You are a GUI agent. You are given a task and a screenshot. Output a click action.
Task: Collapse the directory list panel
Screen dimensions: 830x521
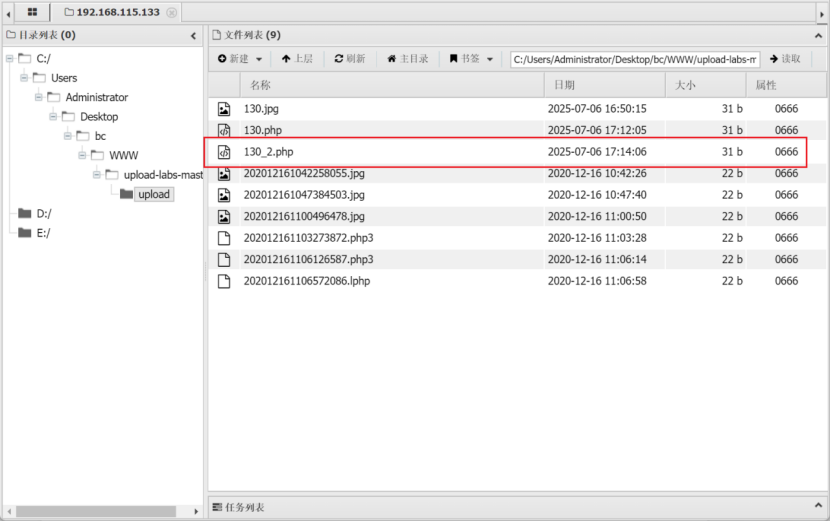tap(193, 35)
